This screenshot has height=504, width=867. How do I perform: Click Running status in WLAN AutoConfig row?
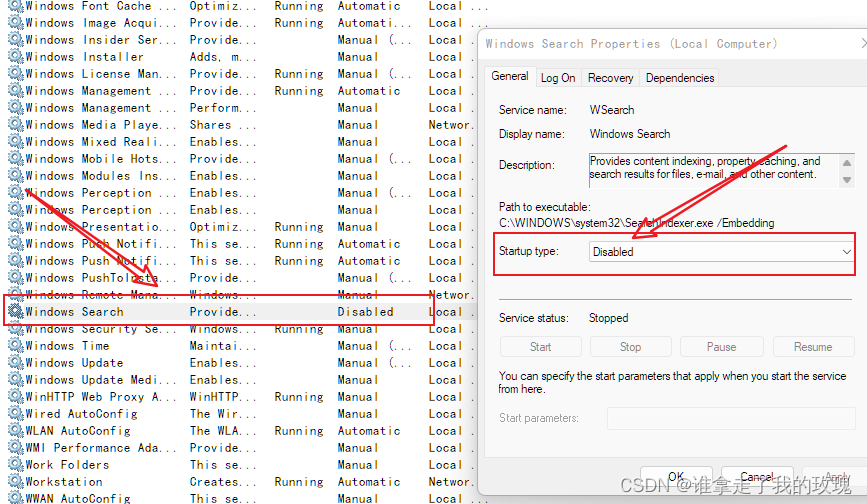pos(299,431)
